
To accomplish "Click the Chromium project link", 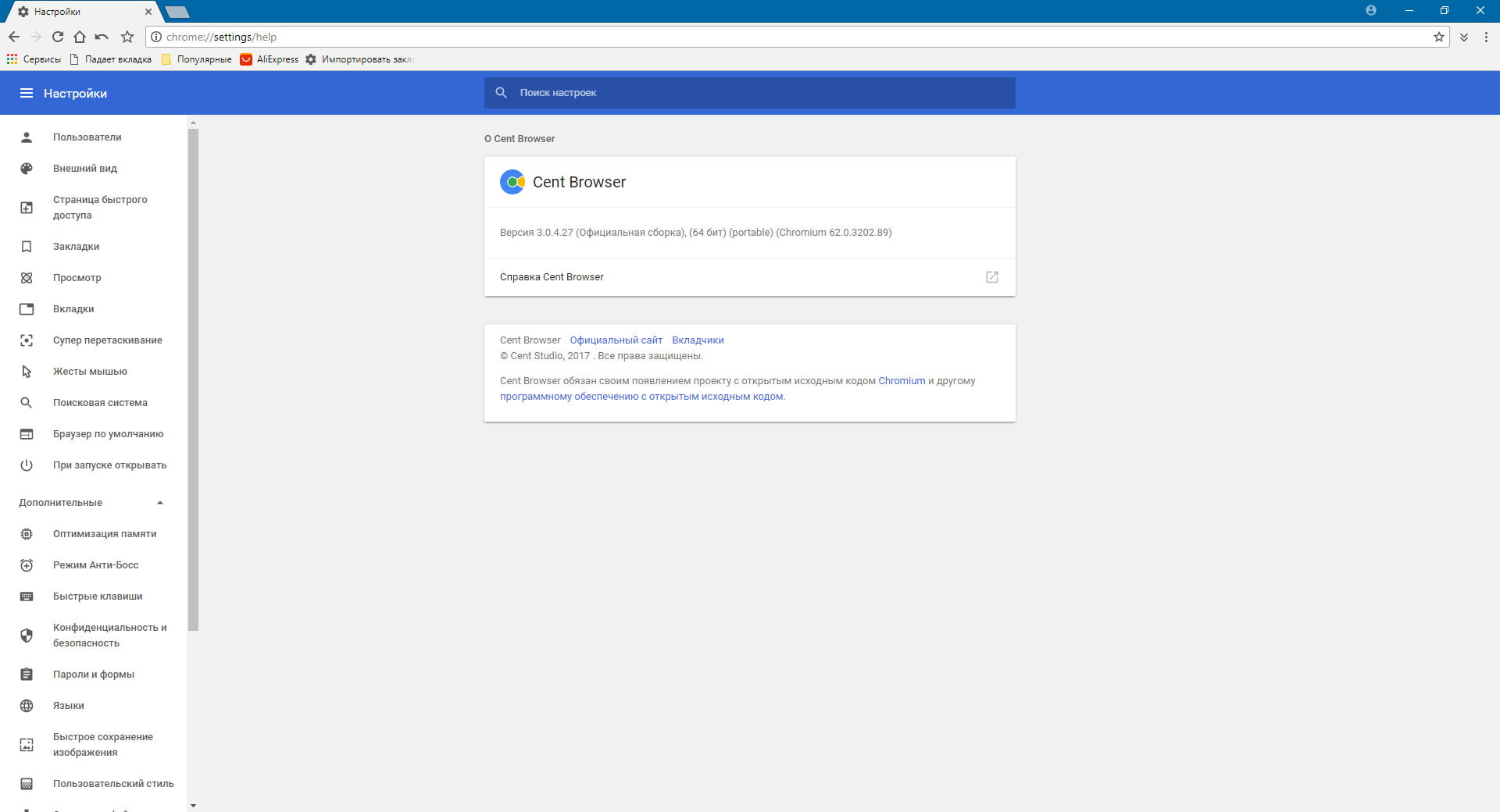I will [x=901, y=381].
